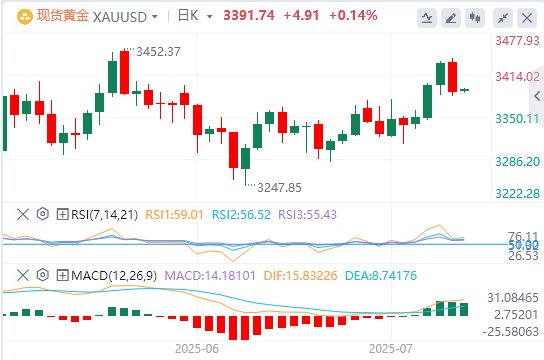
Task: Click the 3414.02 price axis label
Action: 517,77
